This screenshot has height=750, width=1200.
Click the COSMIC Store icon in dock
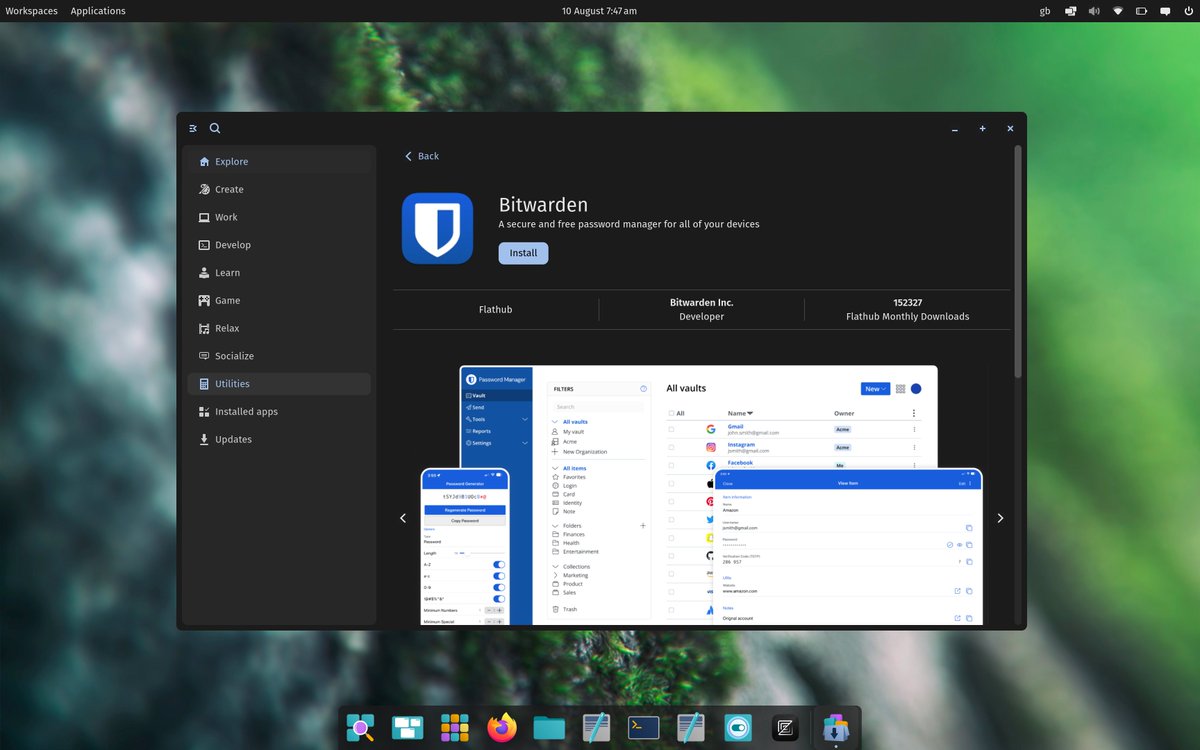(x=836, y=728)
